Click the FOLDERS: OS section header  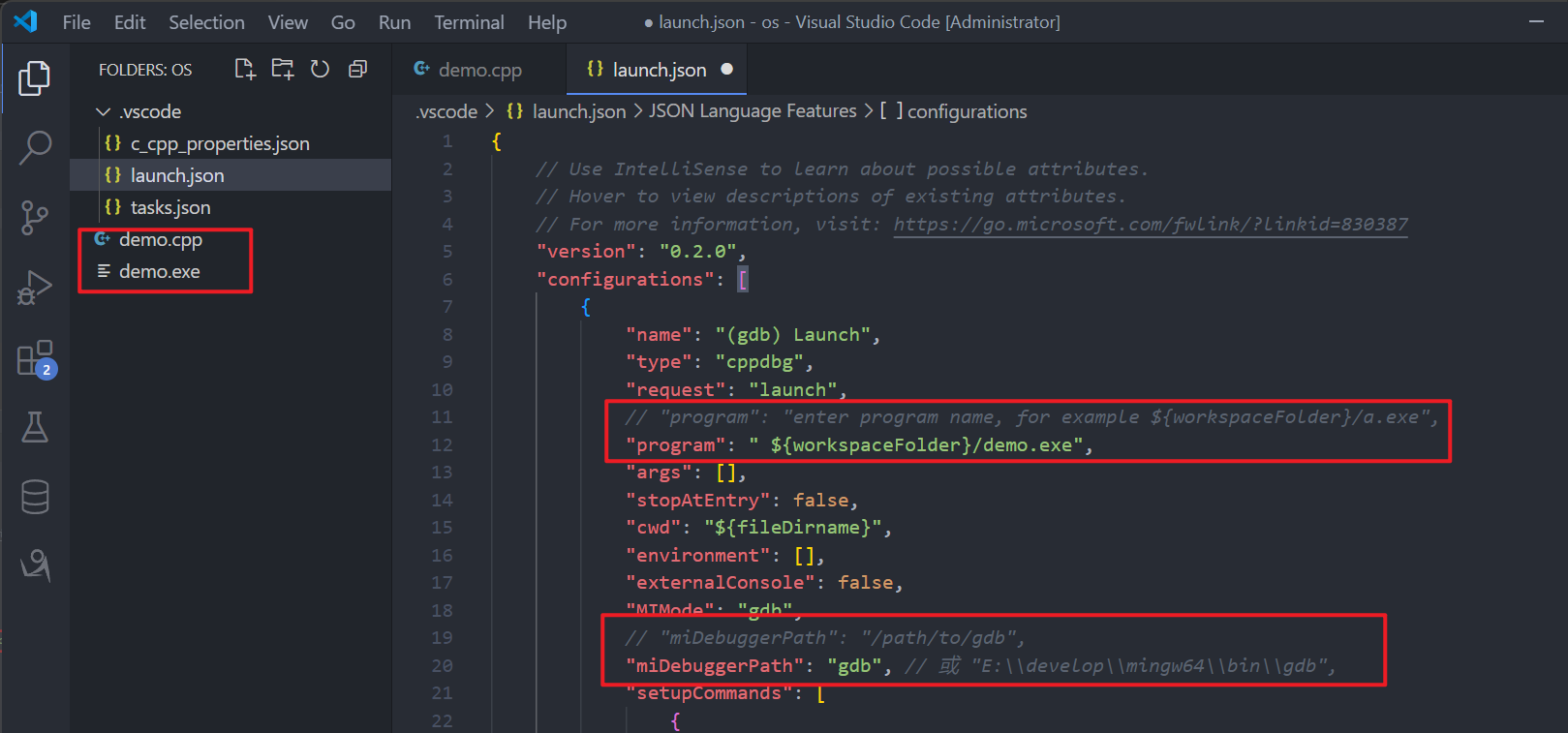click(145, 70)
